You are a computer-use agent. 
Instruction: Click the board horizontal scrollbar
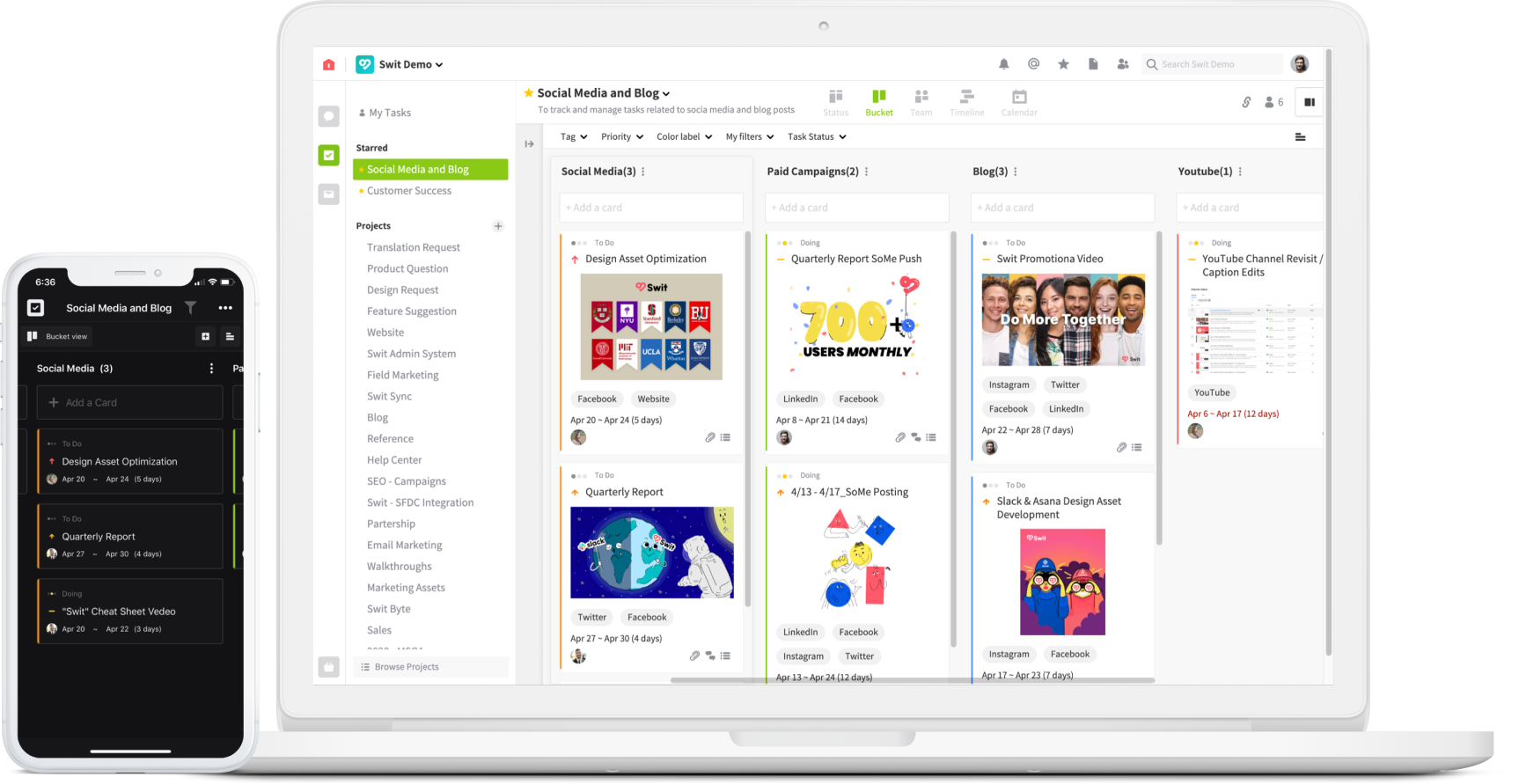click(912, 680)
